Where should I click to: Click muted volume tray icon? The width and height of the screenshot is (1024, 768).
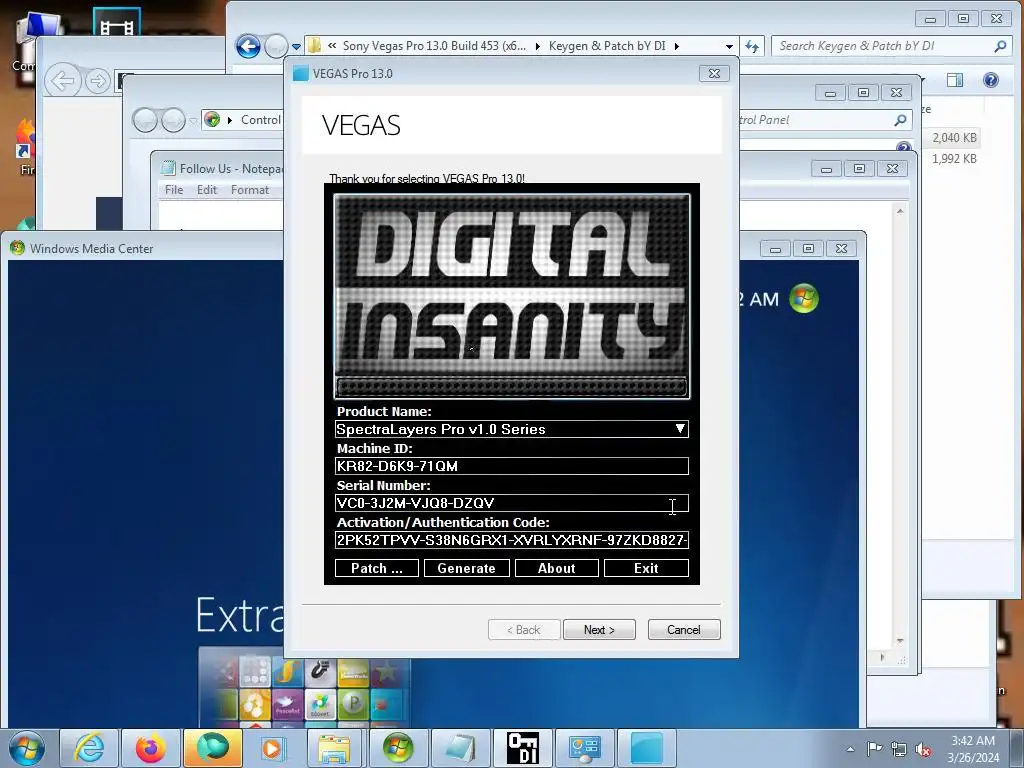(923, 750)
